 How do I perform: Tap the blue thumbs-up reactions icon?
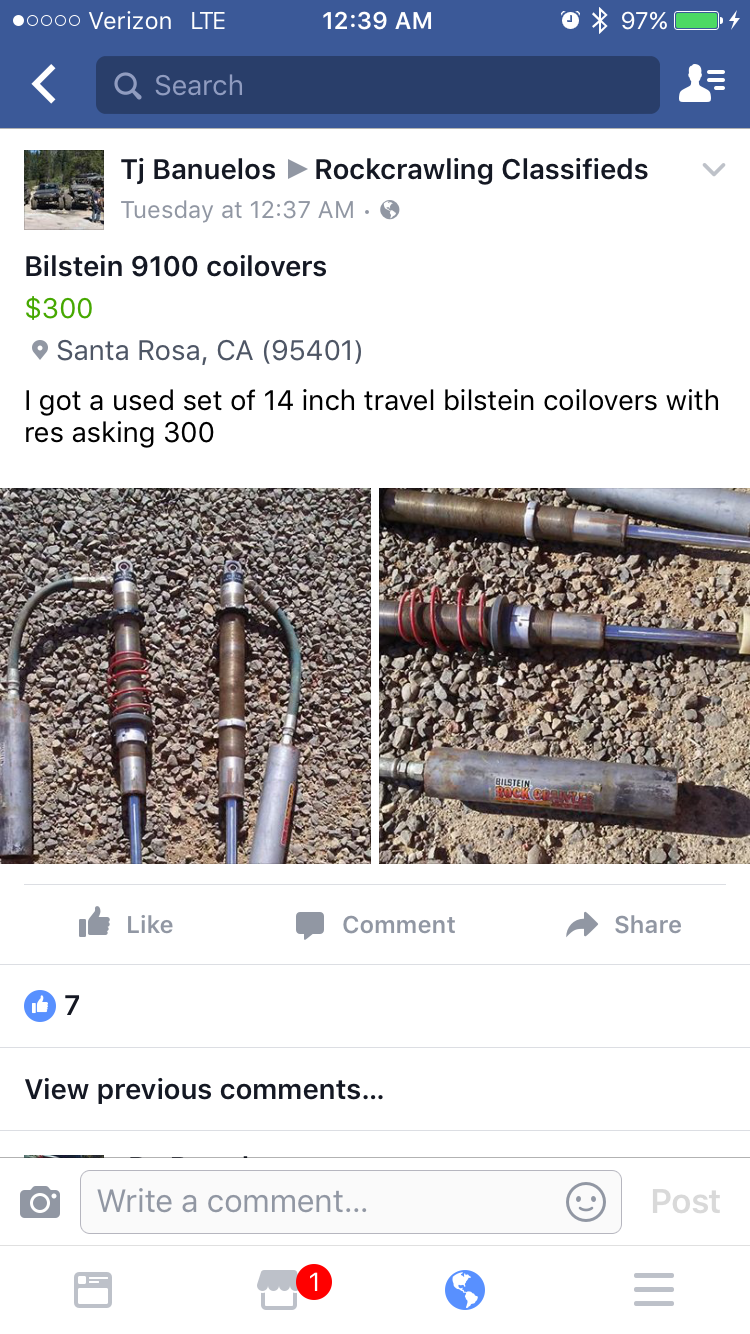40,1006
